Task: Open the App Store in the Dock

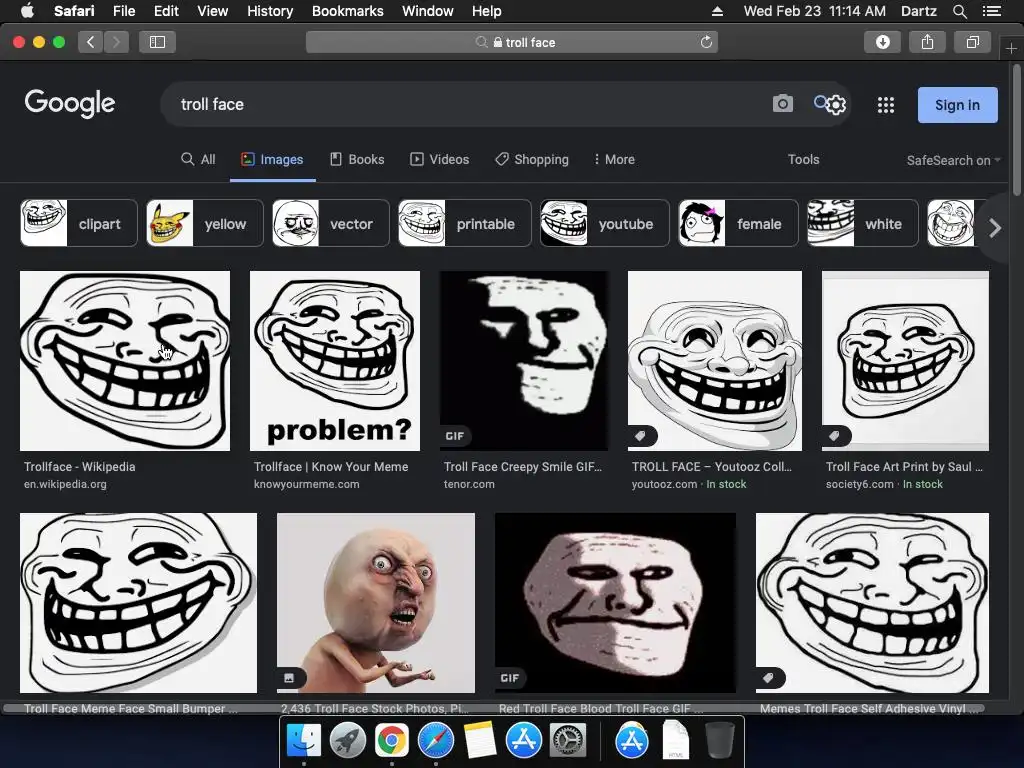Action: [524, 740]
